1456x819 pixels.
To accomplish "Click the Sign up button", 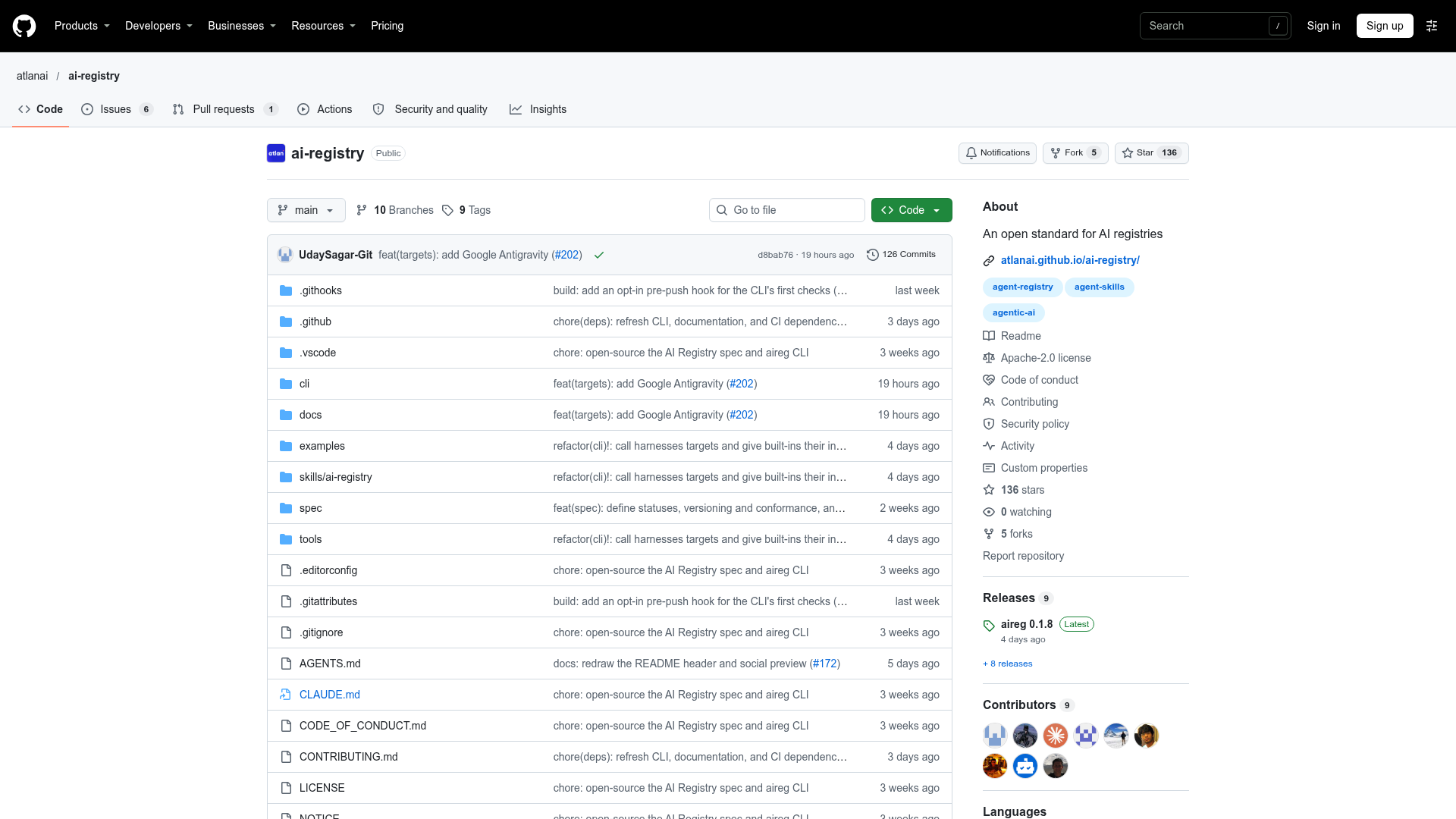I will pos(1385,26).
